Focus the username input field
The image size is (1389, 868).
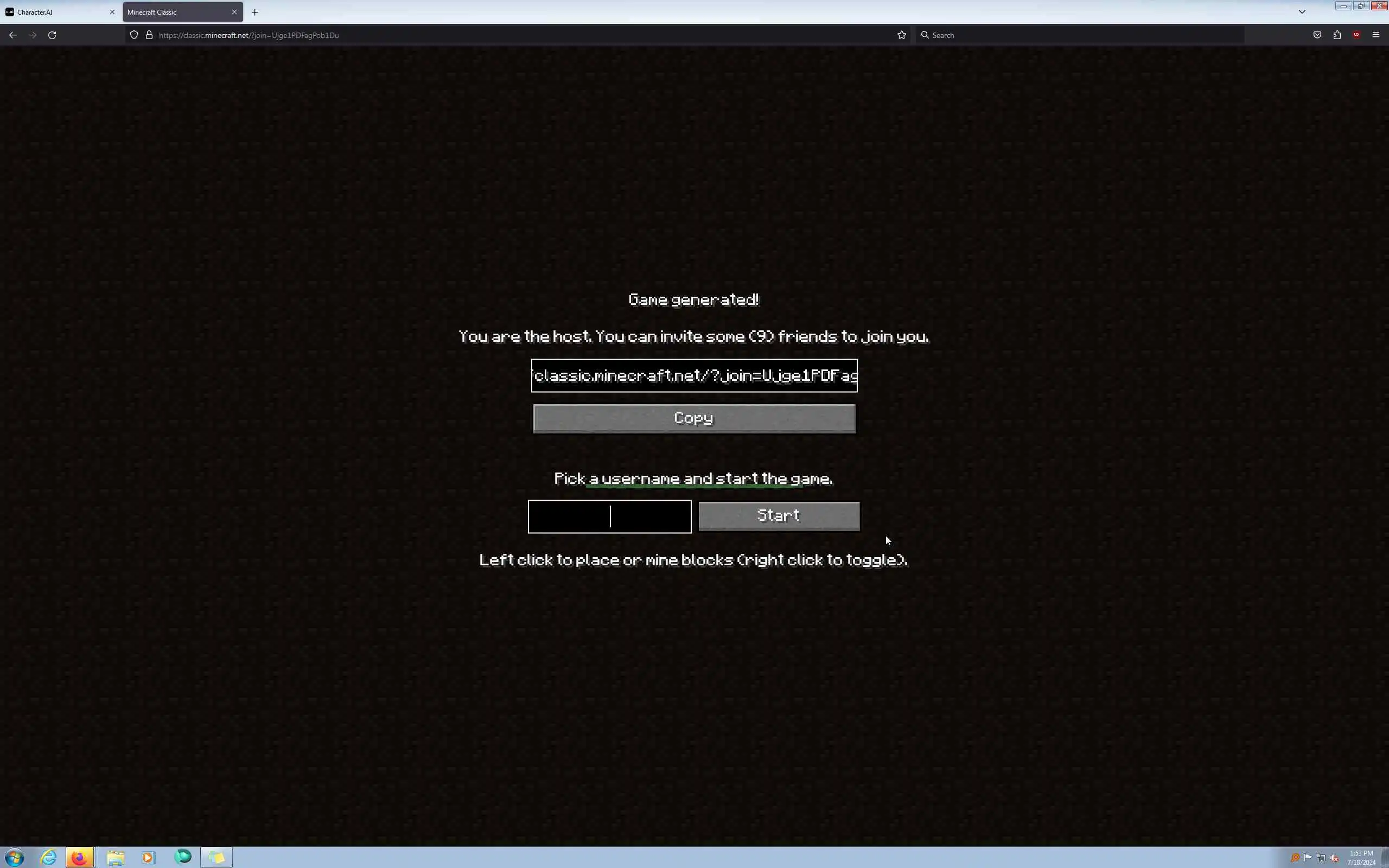[609, 516]
